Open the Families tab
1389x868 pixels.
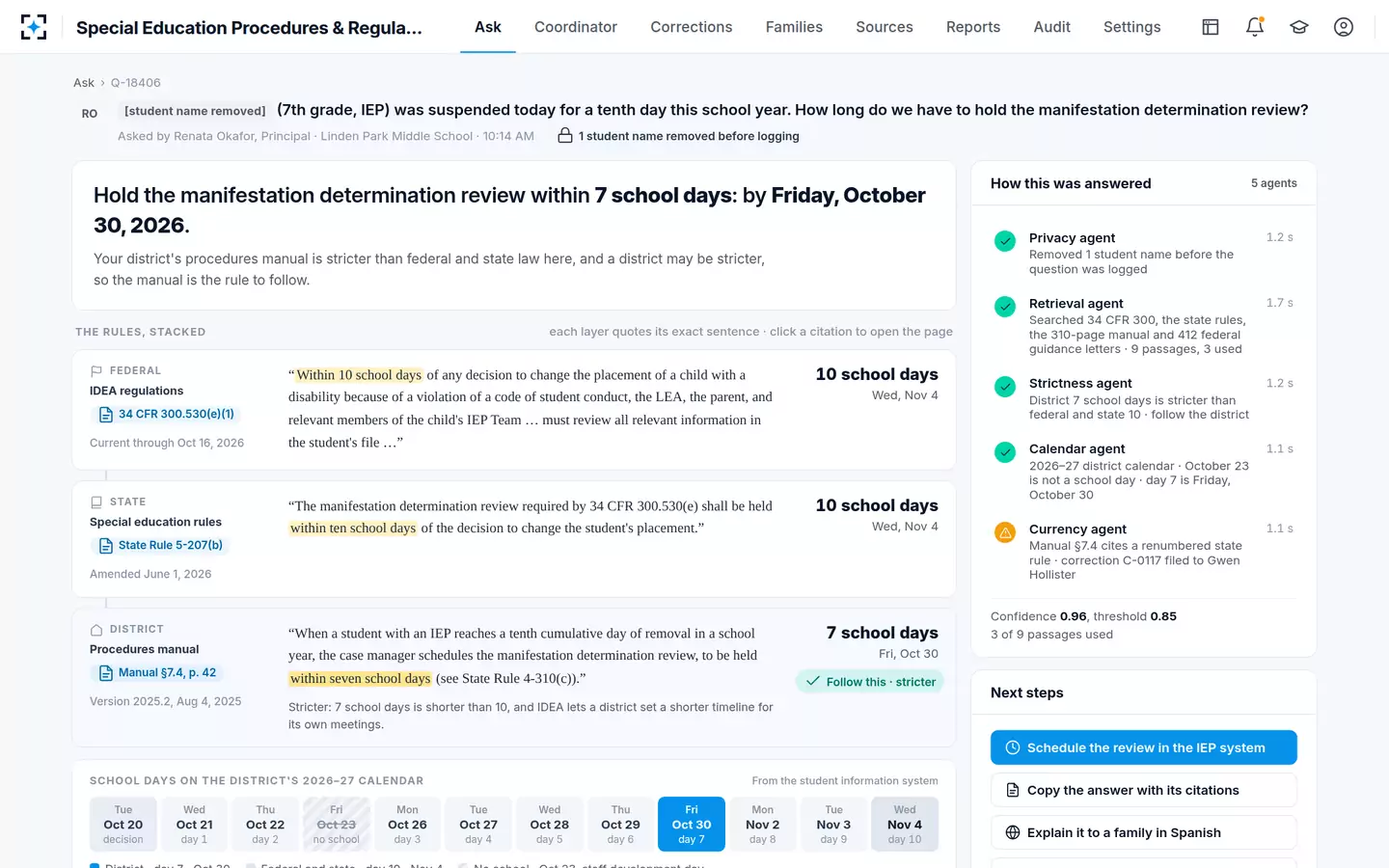(794, 27)
